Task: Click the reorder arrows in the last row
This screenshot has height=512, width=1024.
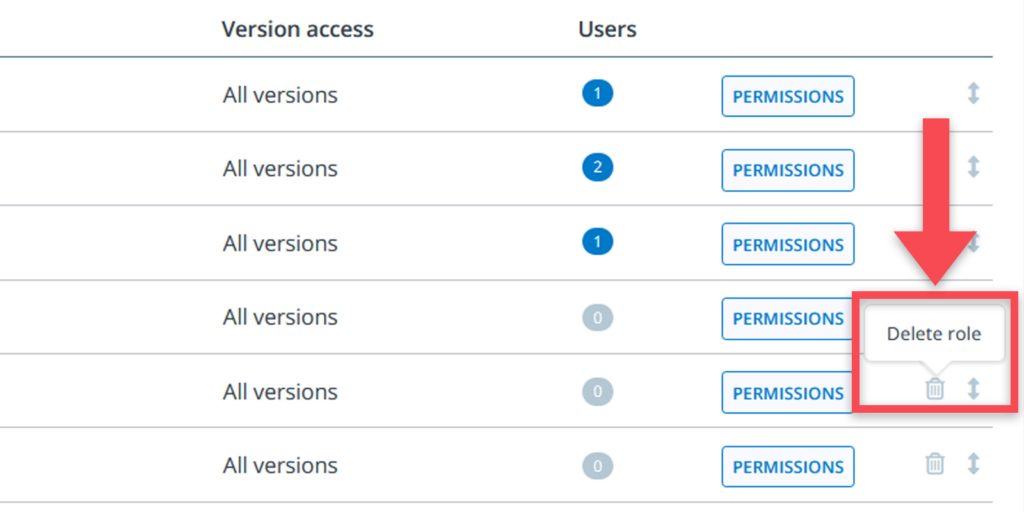Action: [973, 463]
